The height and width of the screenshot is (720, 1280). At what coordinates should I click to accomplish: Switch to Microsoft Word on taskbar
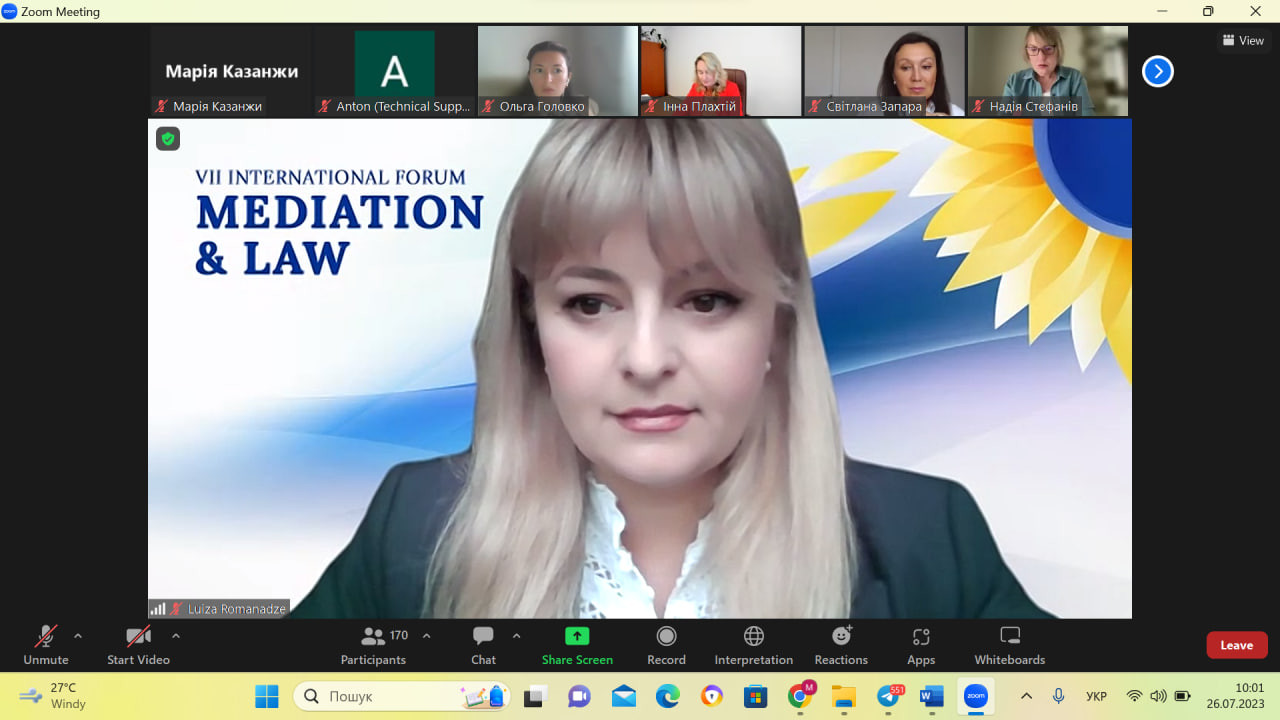(932, 696)
